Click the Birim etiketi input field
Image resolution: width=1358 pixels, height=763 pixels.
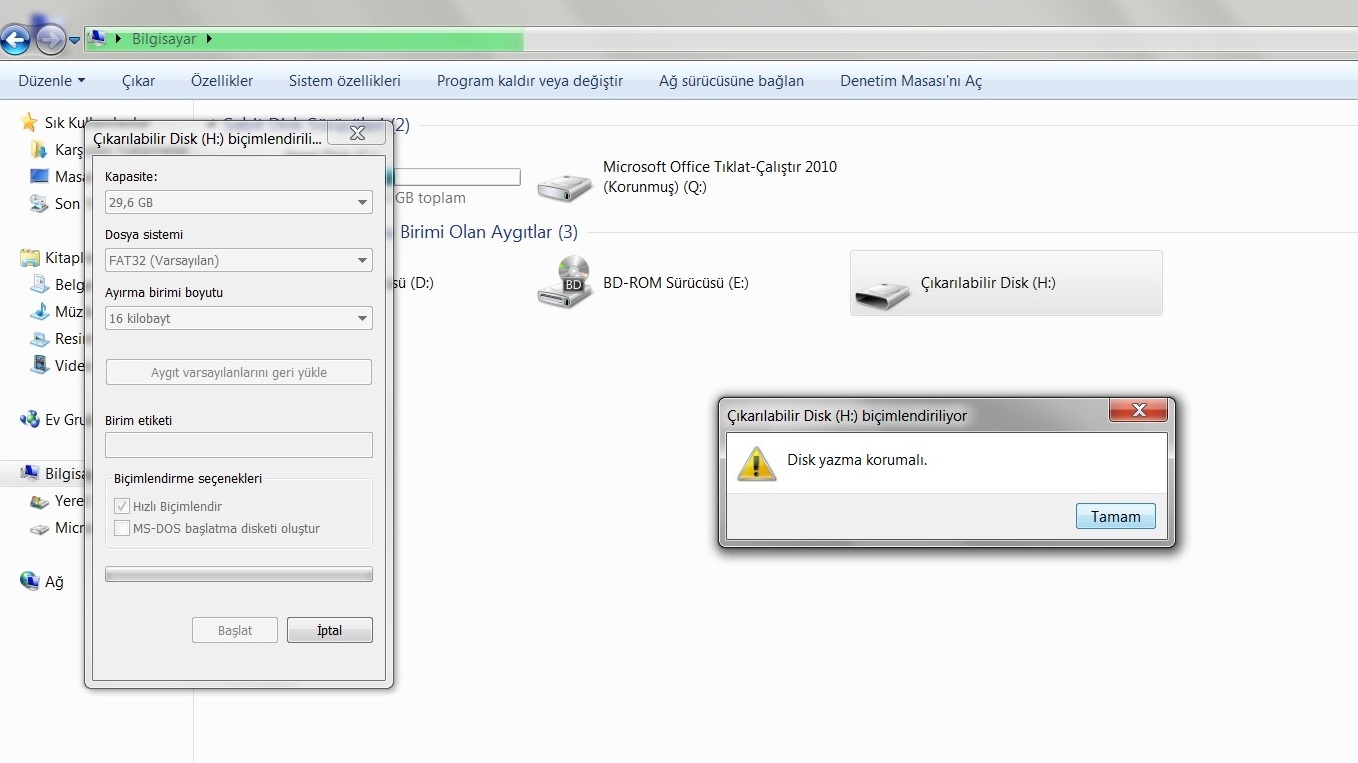tap(239, 445)
